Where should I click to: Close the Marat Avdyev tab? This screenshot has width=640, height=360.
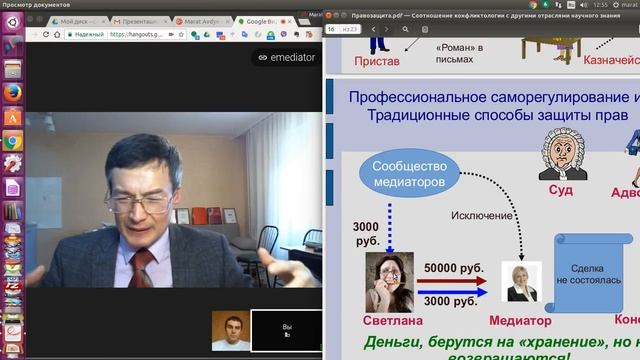(228, 22)
